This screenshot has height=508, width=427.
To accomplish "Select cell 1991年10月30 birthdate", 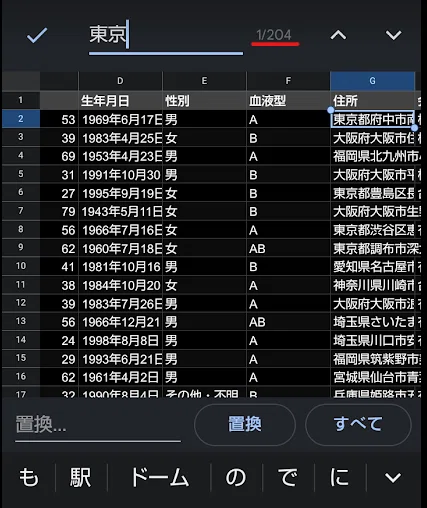I will [120, 175].
